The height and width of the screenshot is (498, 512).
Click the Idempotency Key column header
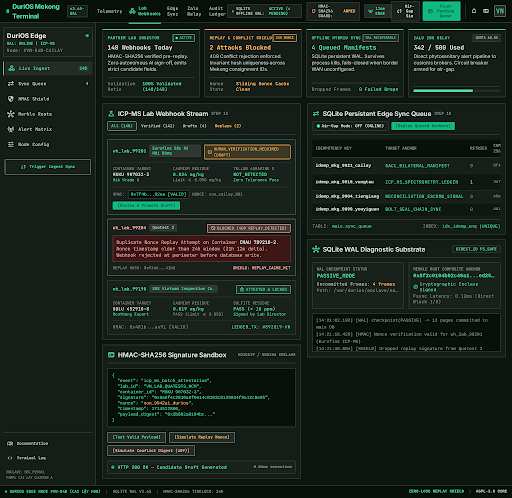click(x=334, y=148)
